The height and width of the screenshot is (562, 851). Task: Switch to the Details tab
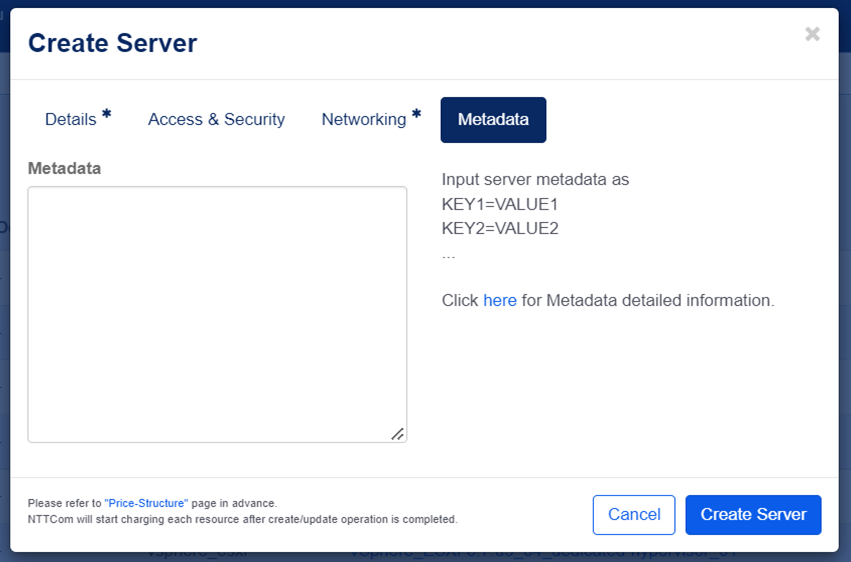71,120
